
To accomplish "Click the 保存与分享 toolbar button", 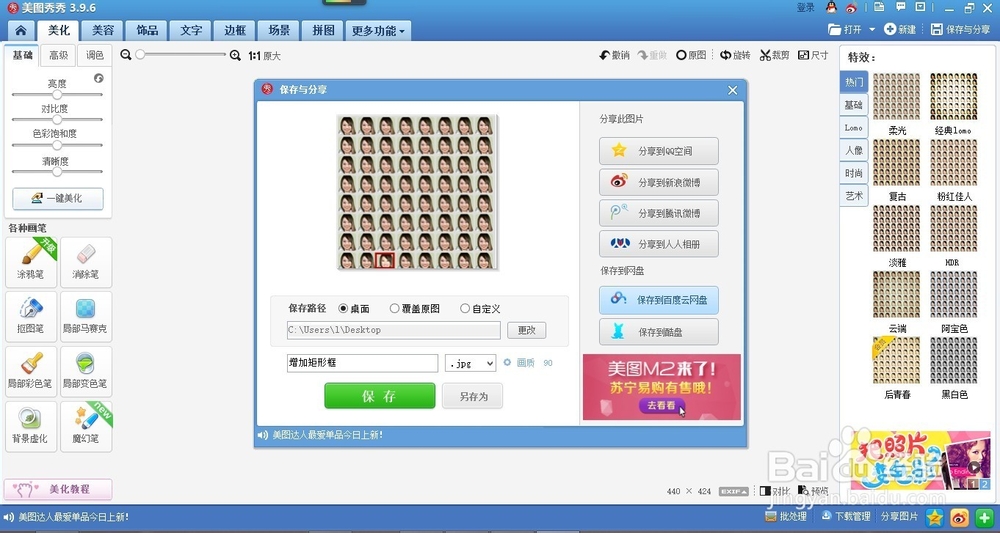I will pos(960,30).
